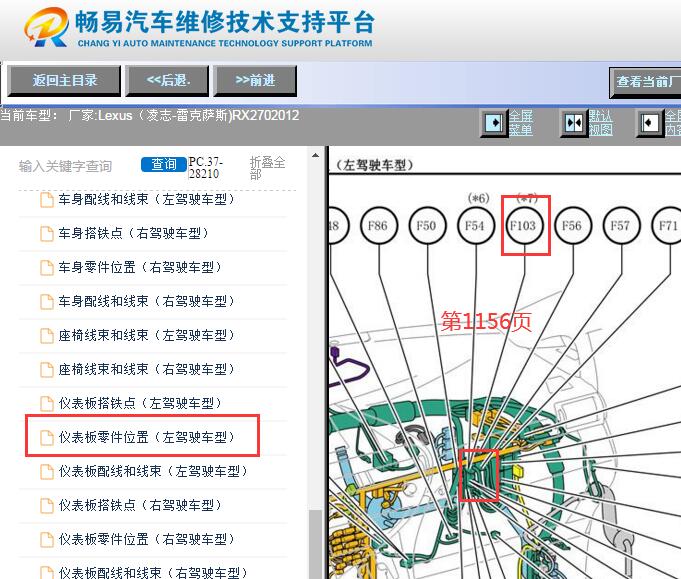The height and width of the screenshot is (579, 681).
Task: Click the page icon of 仪表板零件位置（右驾驶车型）
Action: pos(46,540)
